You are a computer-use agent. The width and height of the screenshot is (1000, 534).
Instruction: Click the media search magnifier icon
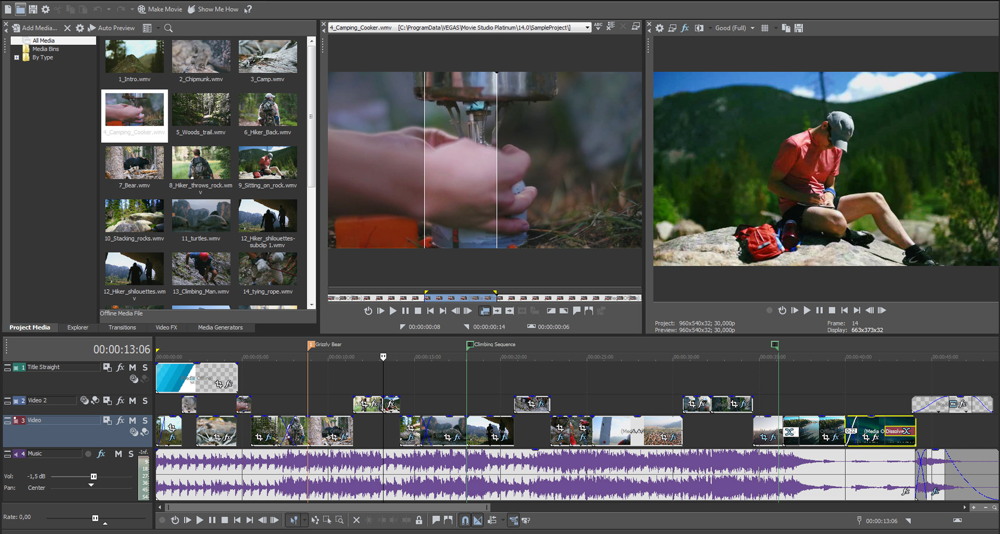point(169,28)
